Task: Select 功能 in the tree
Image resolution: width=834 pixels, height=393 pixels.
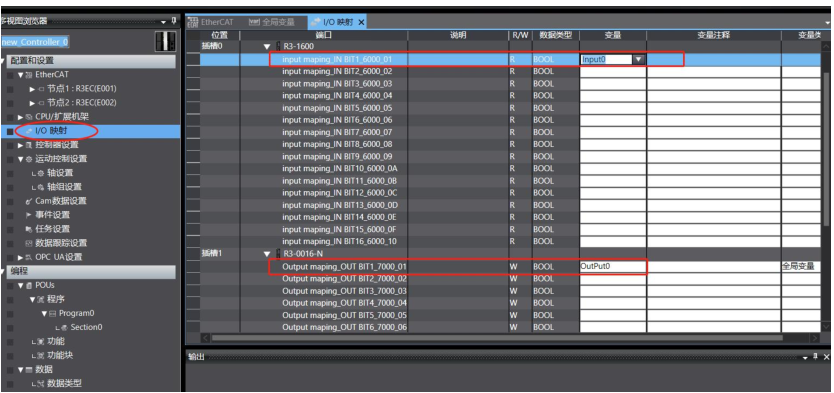Action: point(56,341)
